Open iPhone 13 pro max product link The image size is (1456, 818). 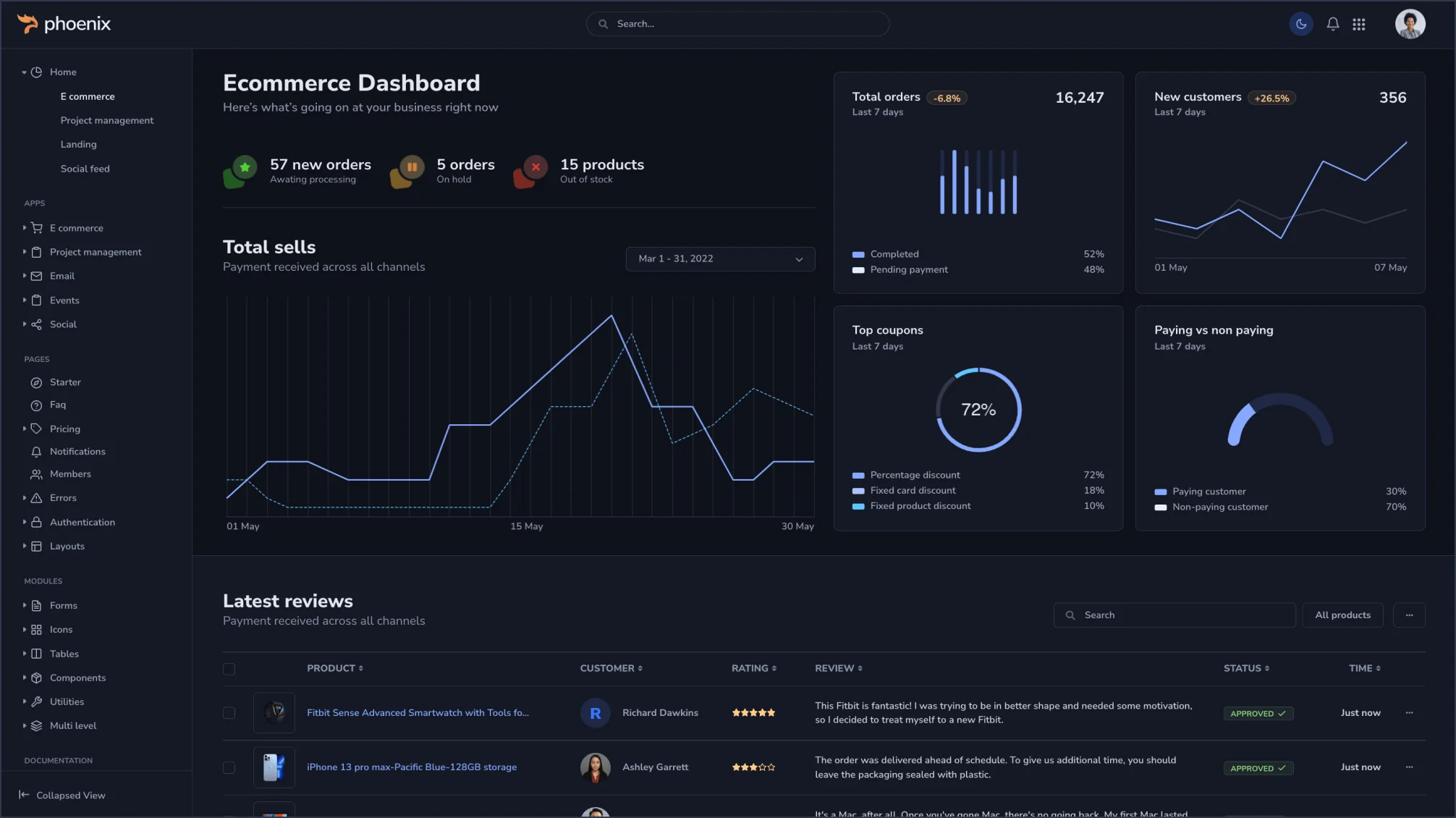click(x=412, y=767)
